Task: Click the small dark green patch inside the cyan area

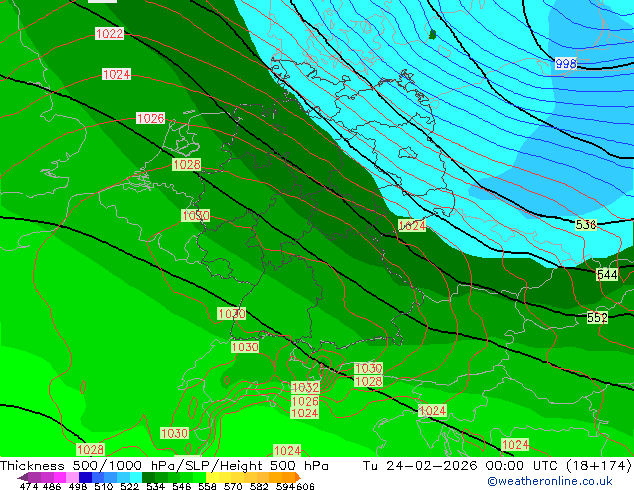Action: (433, 34)
